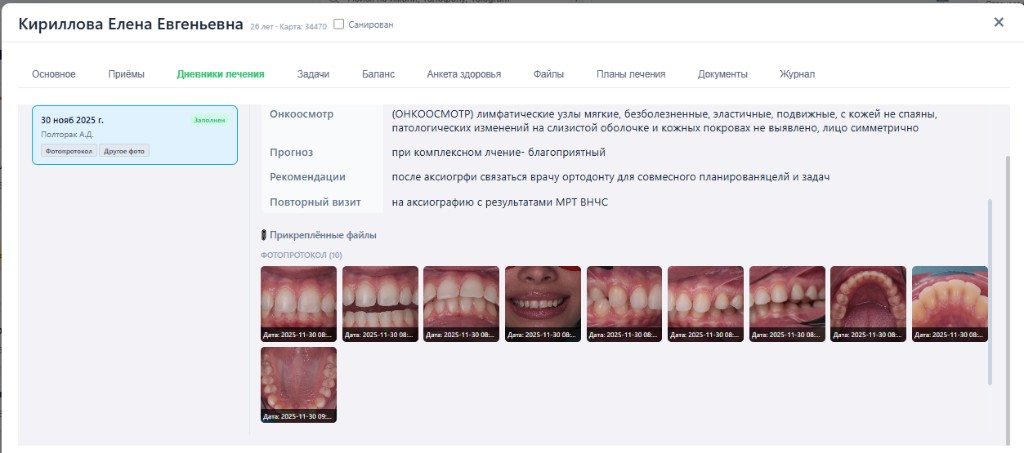1024x453 pixels.
Task: Open the Планы лечения tab
Action: (631, 74)
